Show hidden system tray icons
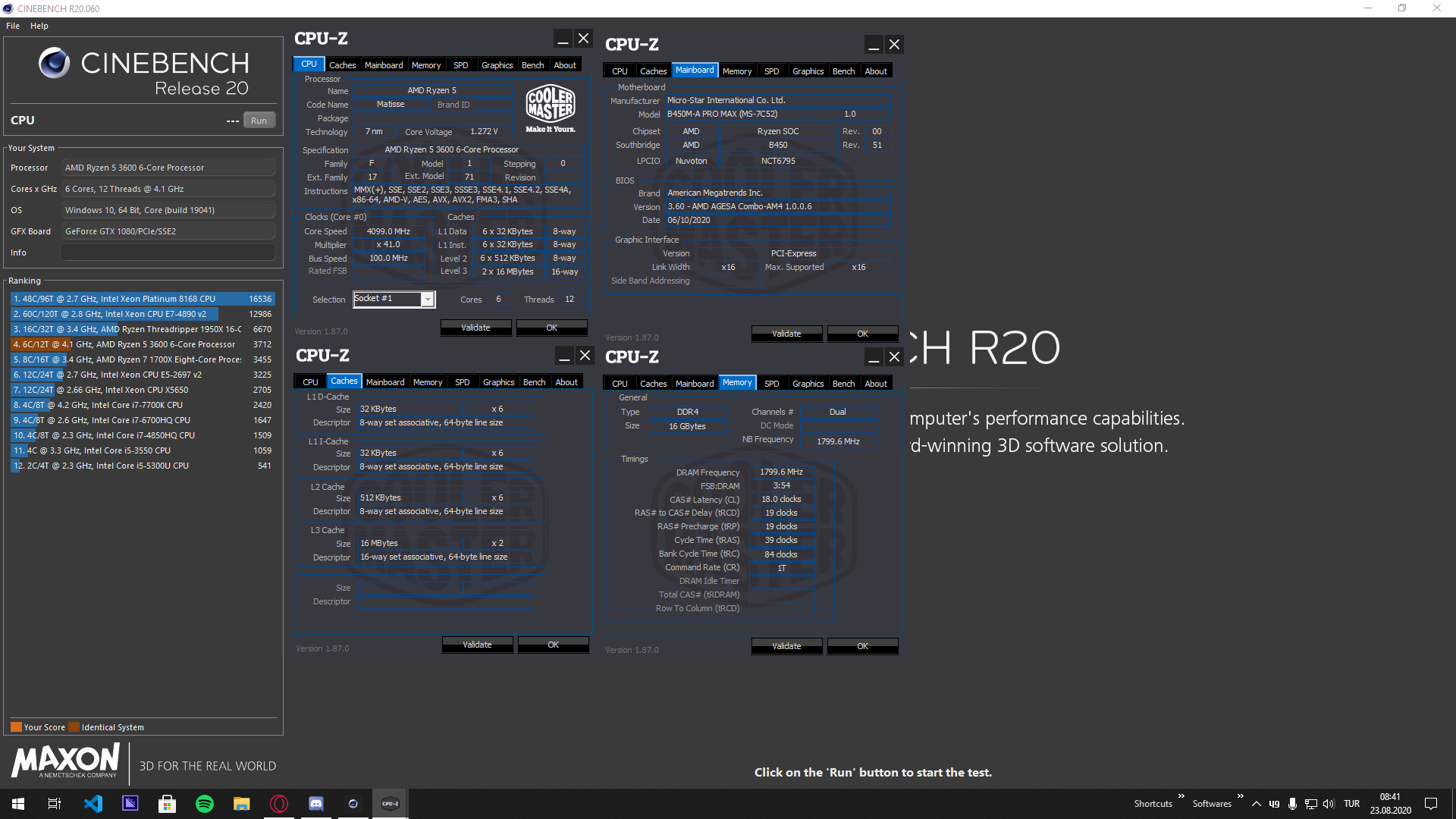 [x=1257, y=804]
